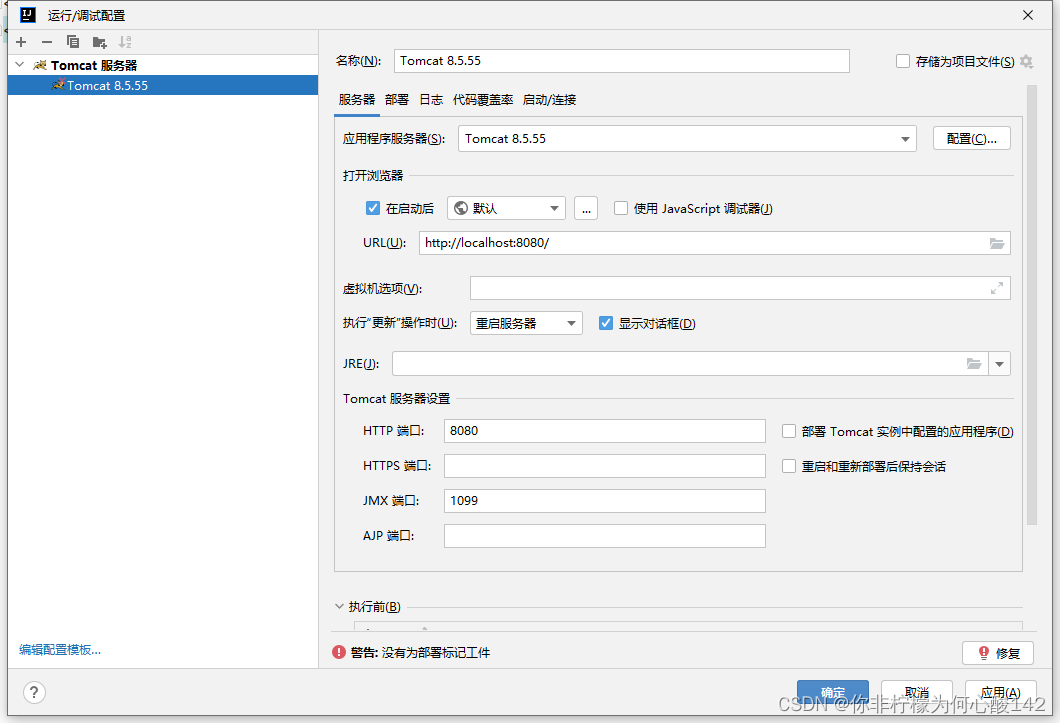Open the 重启服务器 update action dropdown
This screenshot has width=1060, height=723.
(x=526, y=323)
